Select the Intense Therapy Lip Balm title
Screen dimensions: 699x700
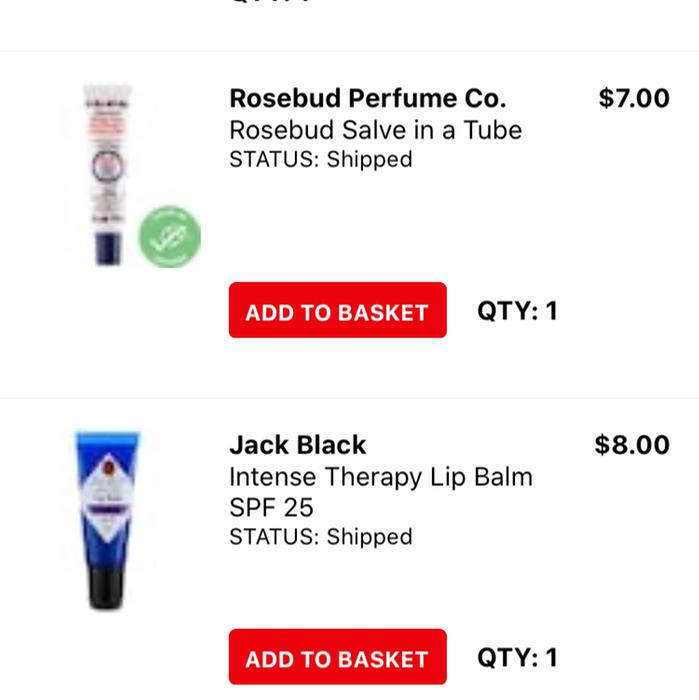point(380,476)
